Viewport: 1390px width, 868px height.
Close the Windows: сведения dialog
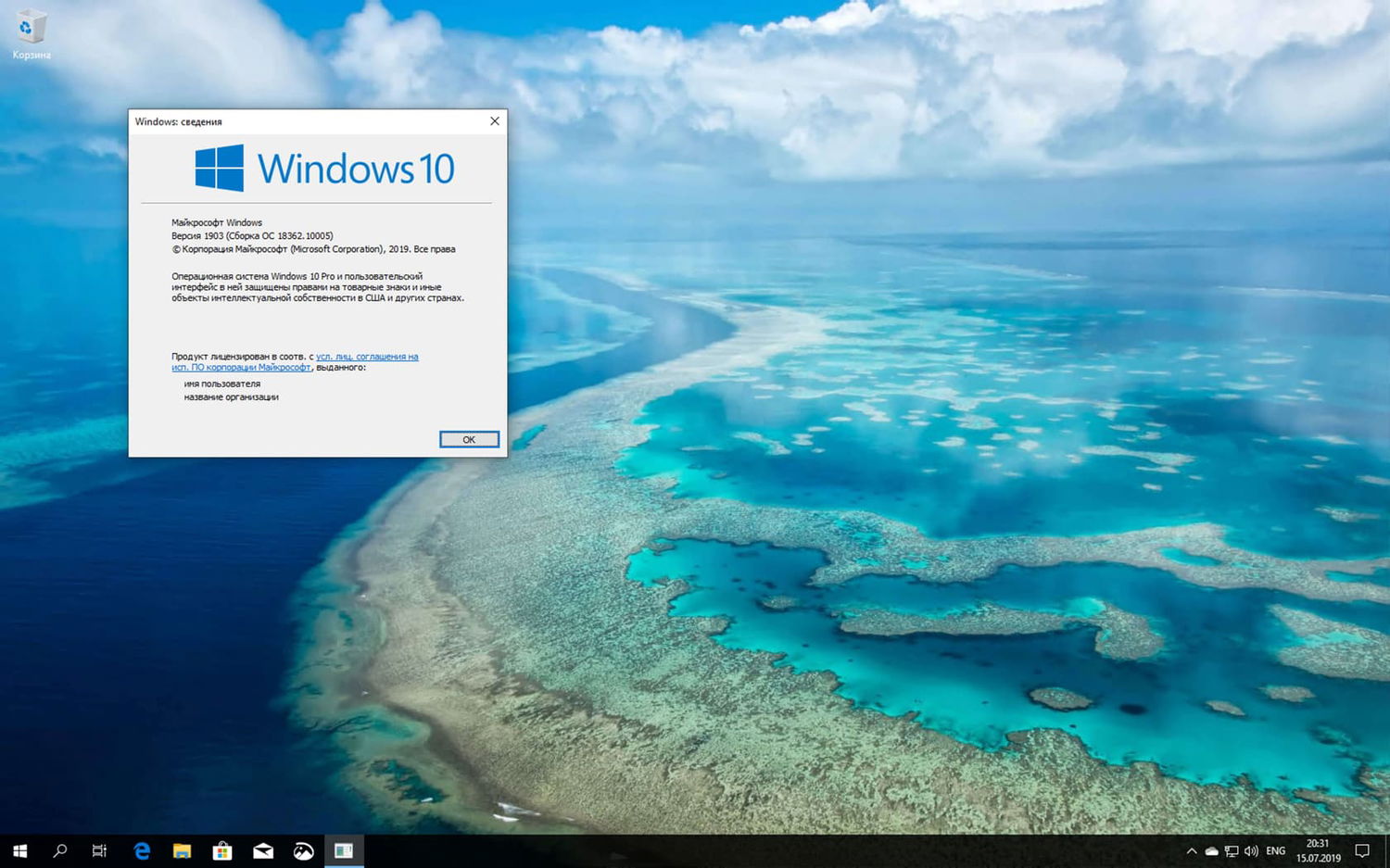[494, 121]
